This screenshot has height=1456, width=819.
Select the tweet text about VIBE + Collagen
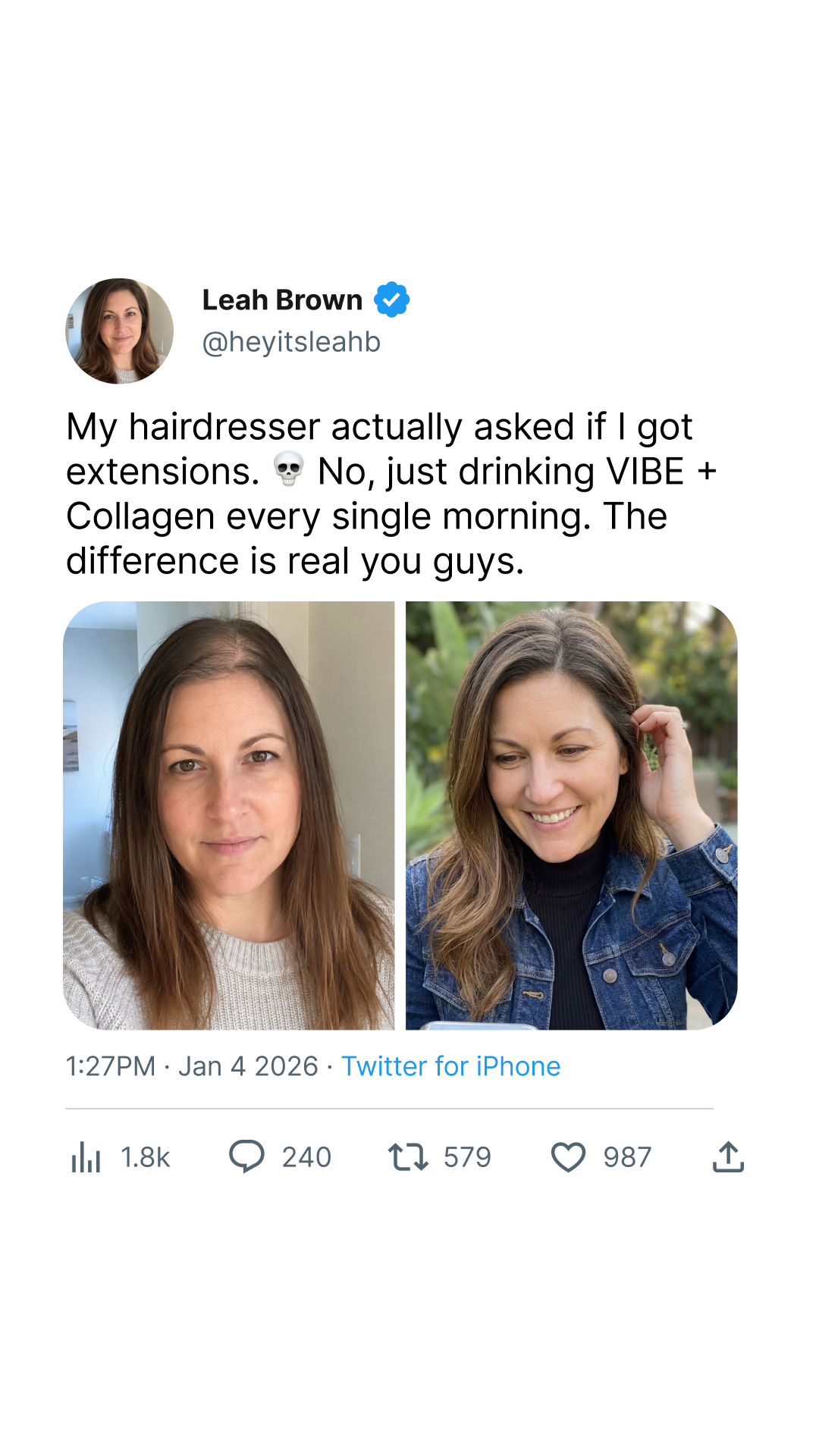pyautogui.click(x=391, y=494)
